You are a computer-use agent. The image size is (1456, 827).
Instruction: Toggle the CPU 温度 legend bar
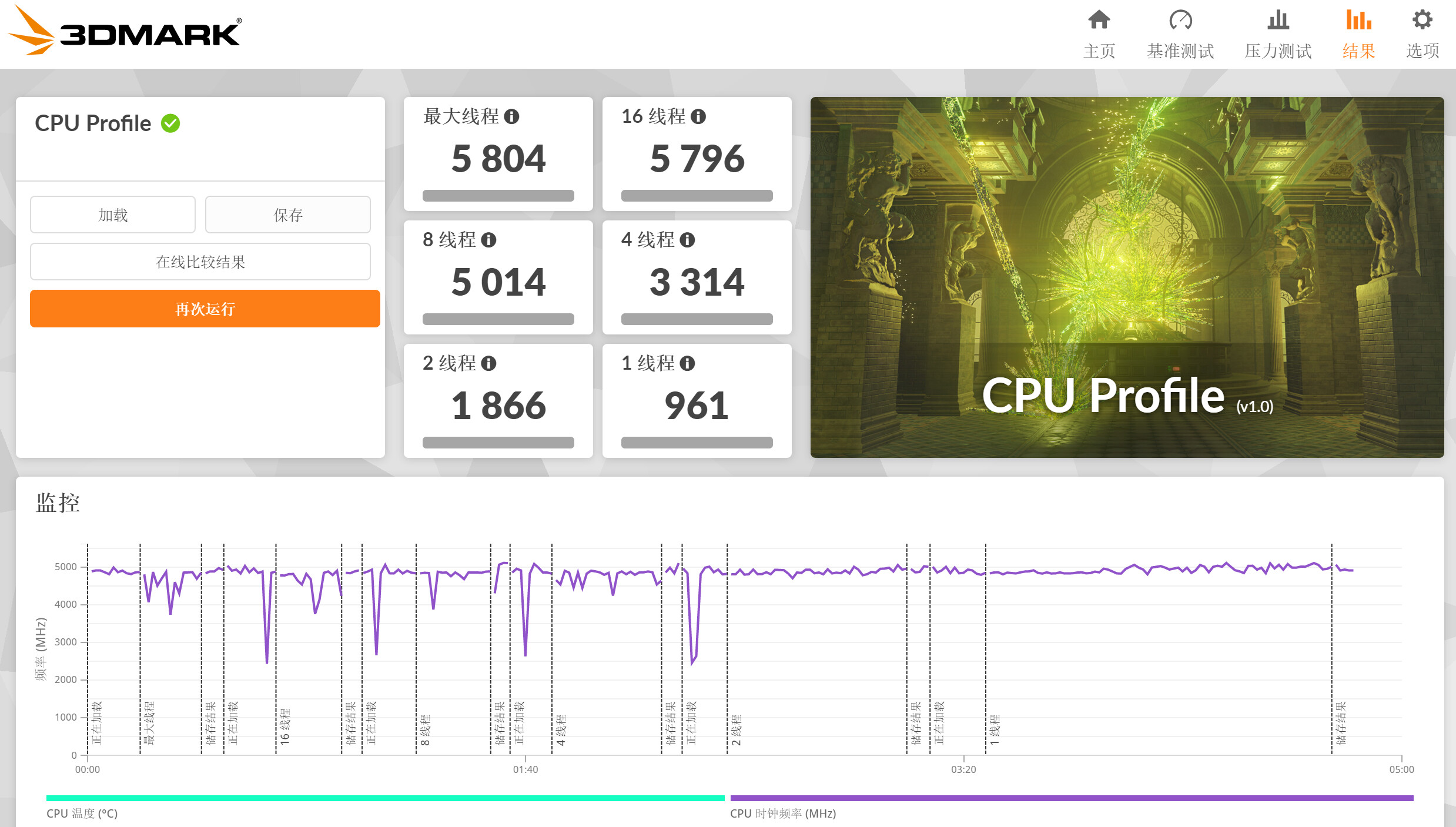tap(385, 798)
